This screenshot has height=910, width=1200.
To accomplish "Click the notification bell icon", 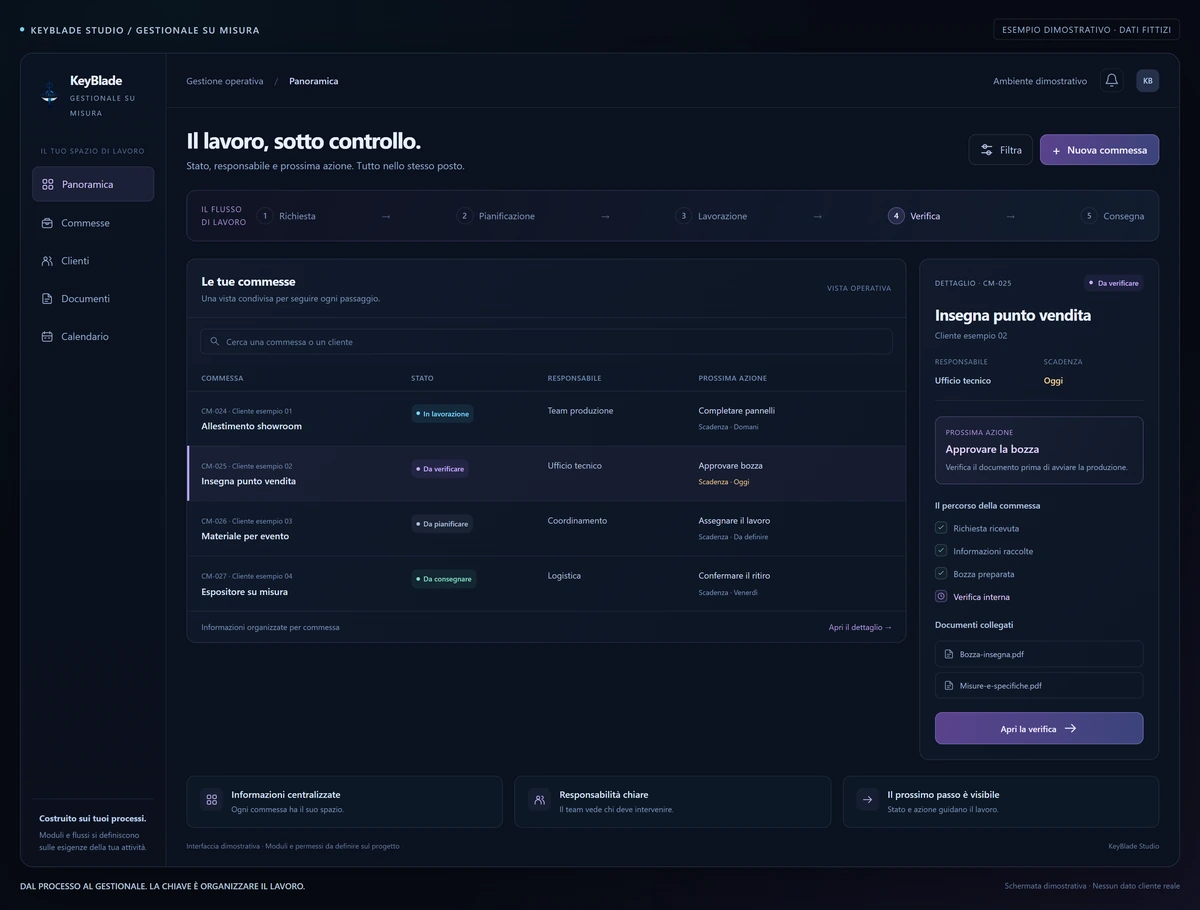I will [1111, 81].
